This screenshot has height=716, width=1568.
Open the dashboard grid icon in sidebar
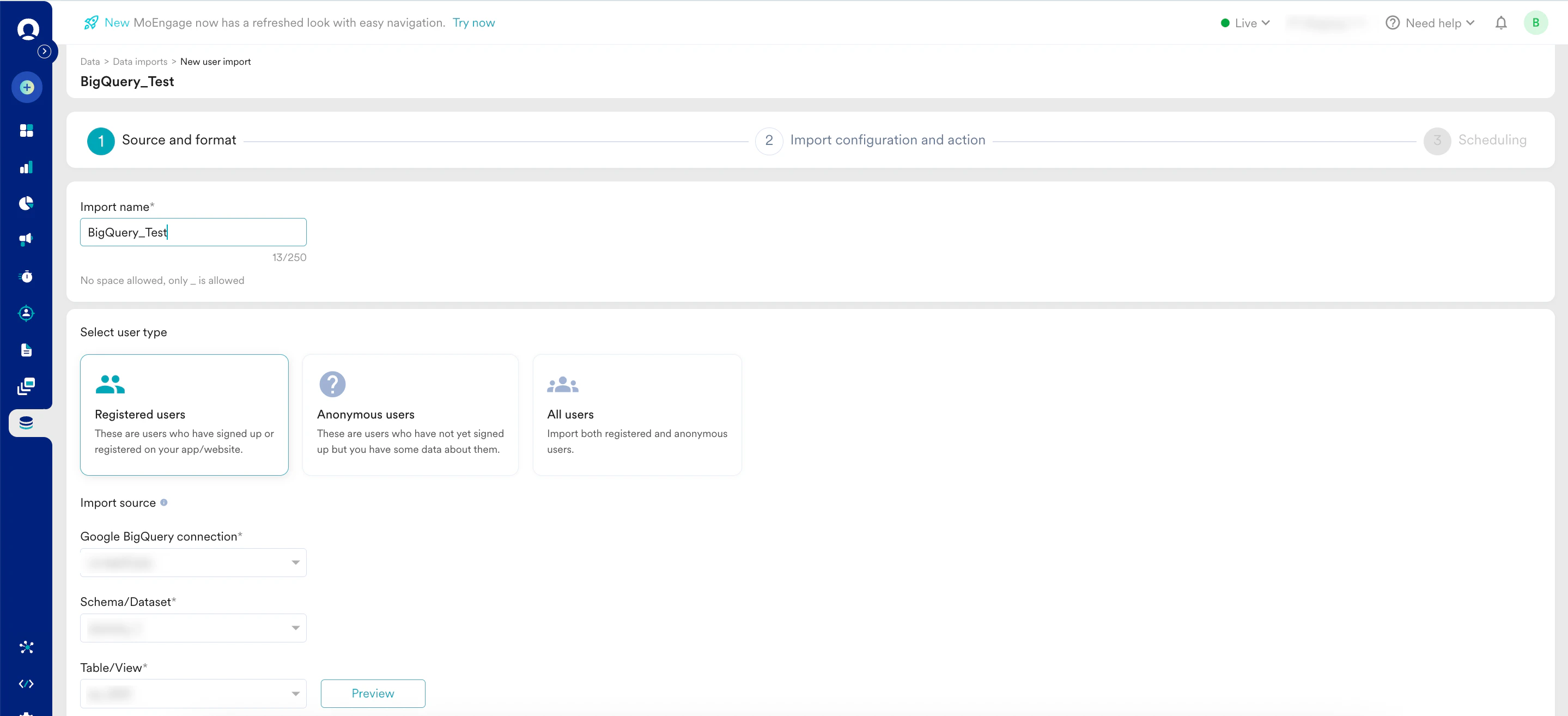26,131
